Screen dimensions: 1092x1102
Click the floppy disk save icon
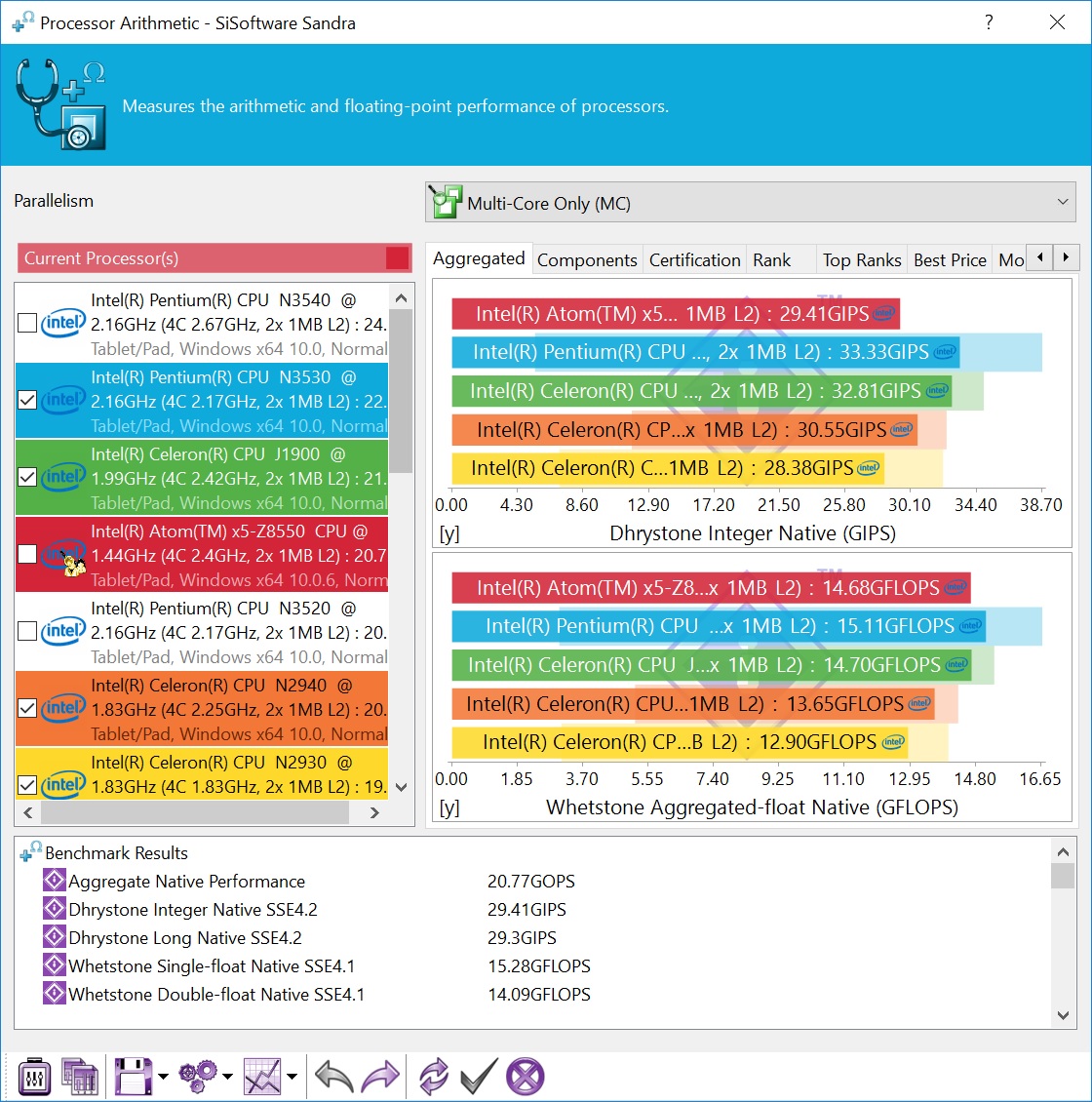click(134, 1077)
